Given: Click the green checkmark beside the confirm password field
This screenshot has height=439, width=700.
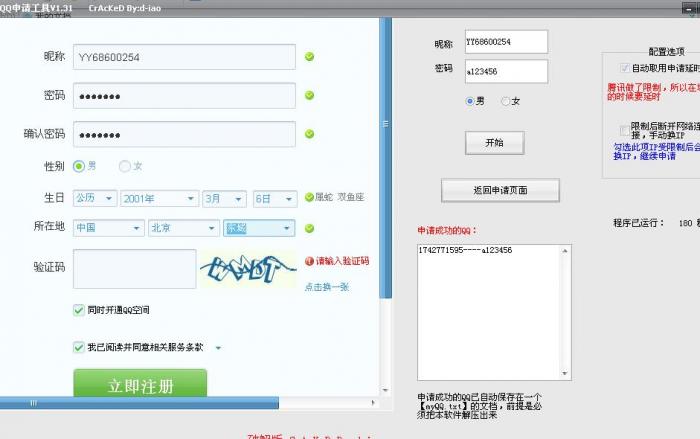Looking at the screenshot, I should point(309,134).
